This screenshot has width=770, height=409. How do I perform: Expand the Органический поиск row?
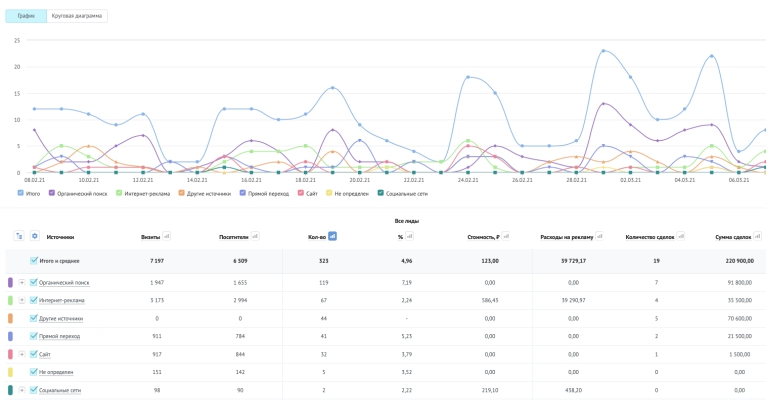click(x=22, y=282)
